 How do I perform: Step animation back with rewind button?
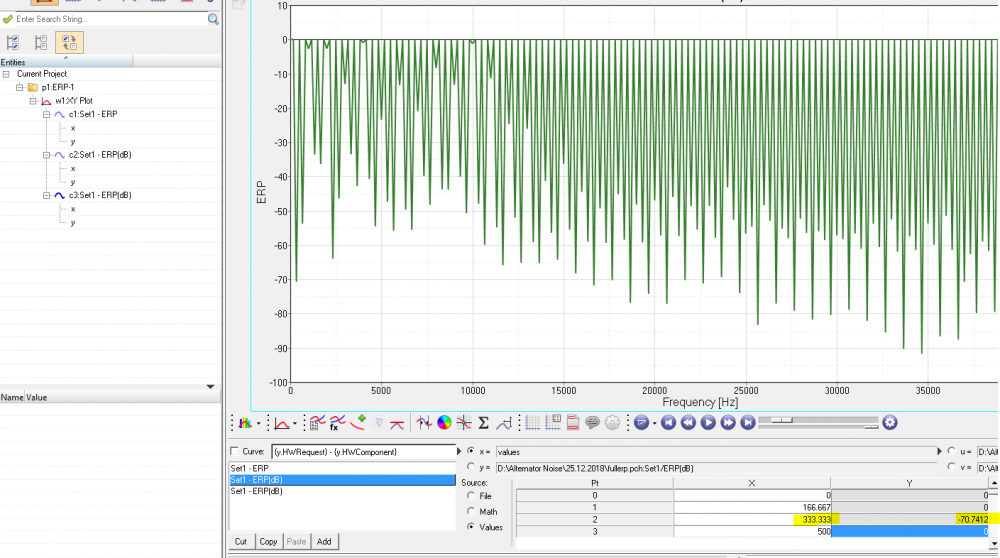(688, 423)
